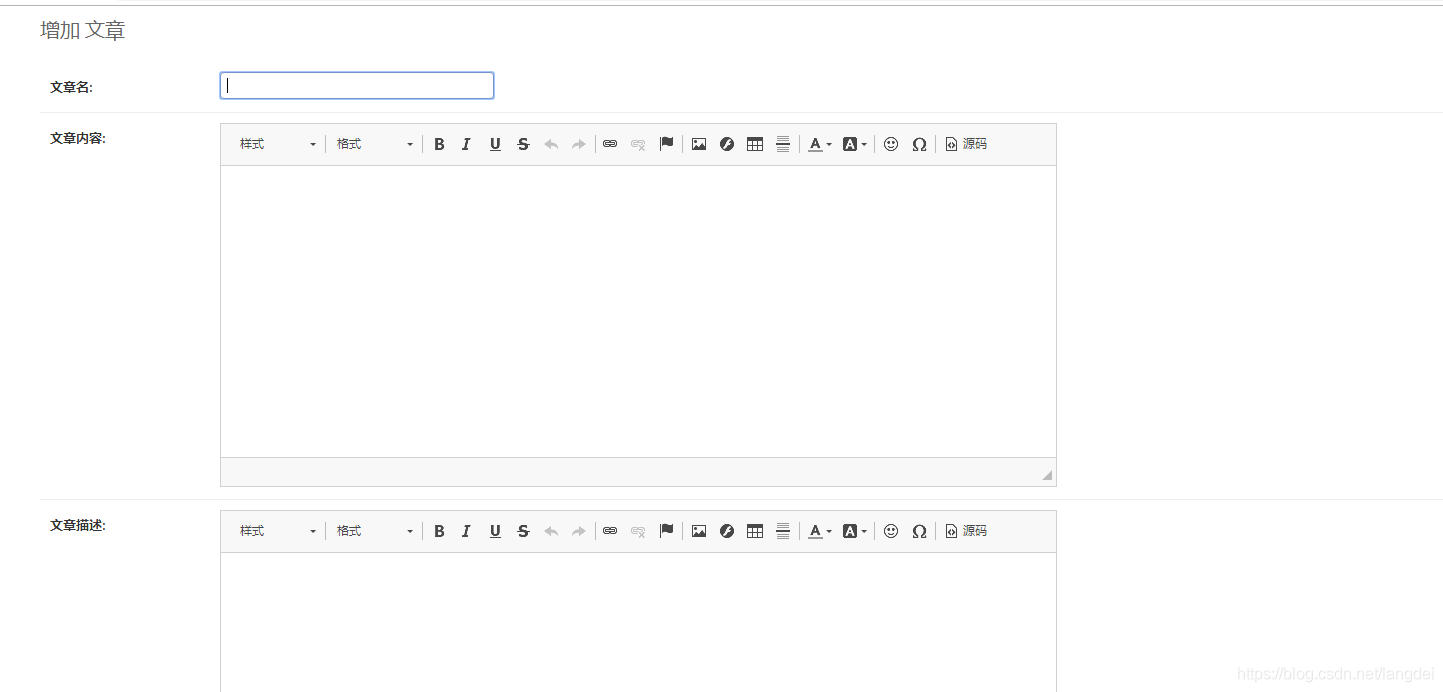
Task: Open background color picker in 文章内容 editor
Action: (x=854, y=144)
